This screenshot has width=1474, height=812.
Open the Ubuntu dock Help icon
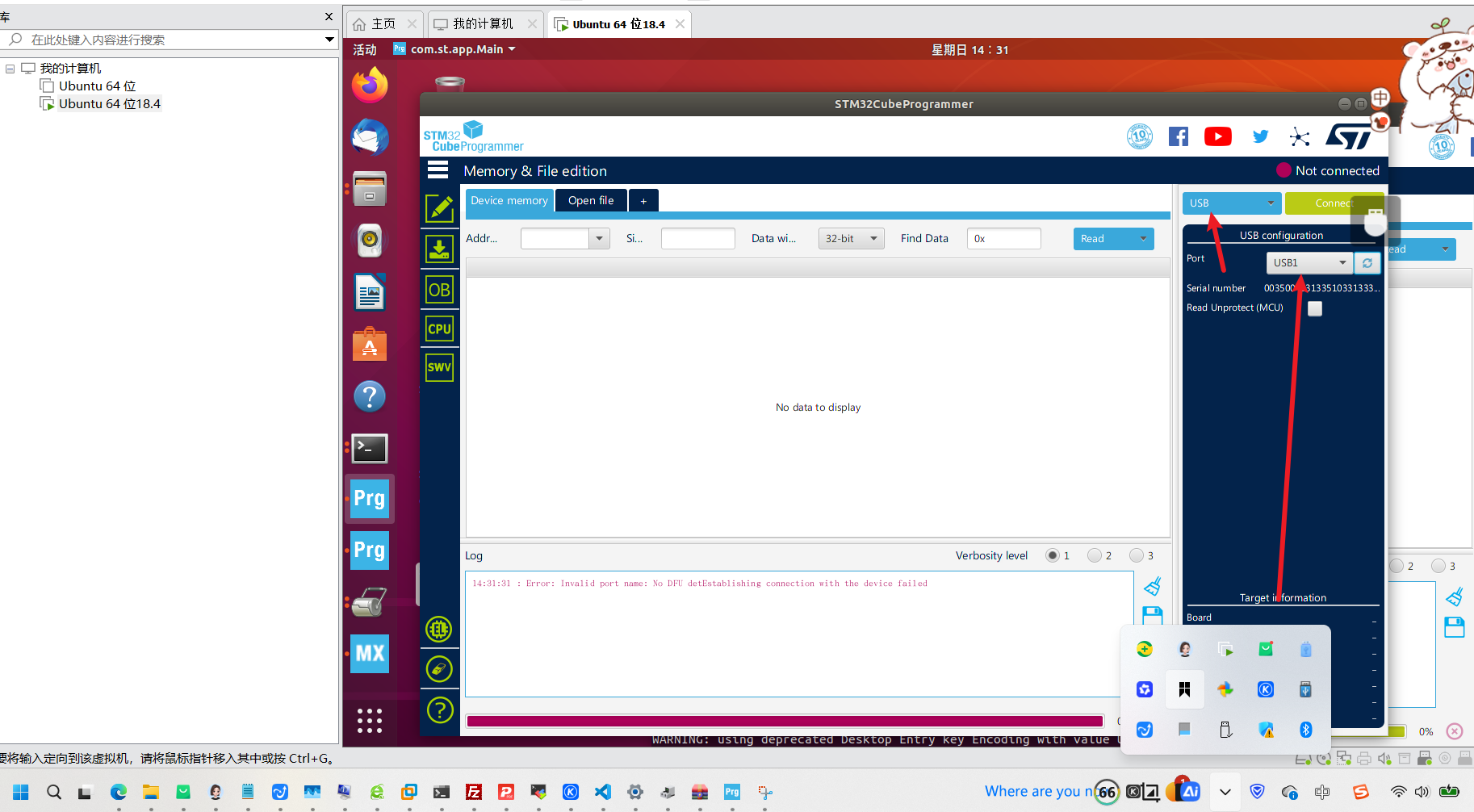370,396
